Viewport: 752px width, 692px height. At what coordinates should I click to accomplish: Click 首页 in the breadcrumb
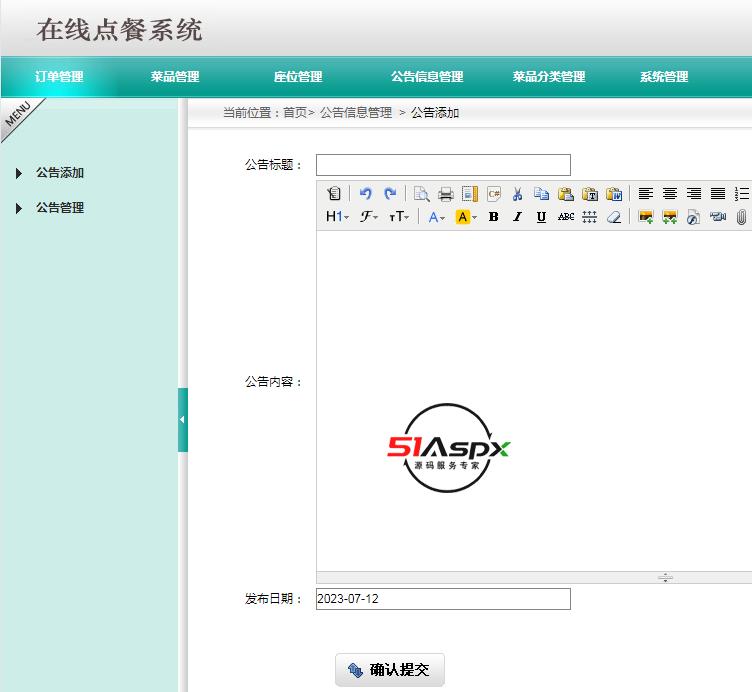click(295, 113)
